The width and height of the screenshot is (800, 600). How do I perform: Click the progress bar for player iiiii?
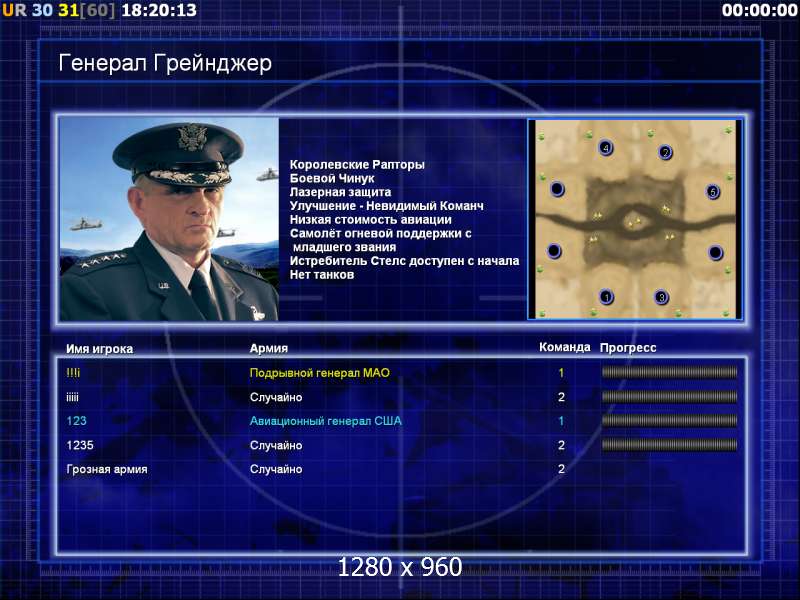pyautogui.click(x=669, y=396)
